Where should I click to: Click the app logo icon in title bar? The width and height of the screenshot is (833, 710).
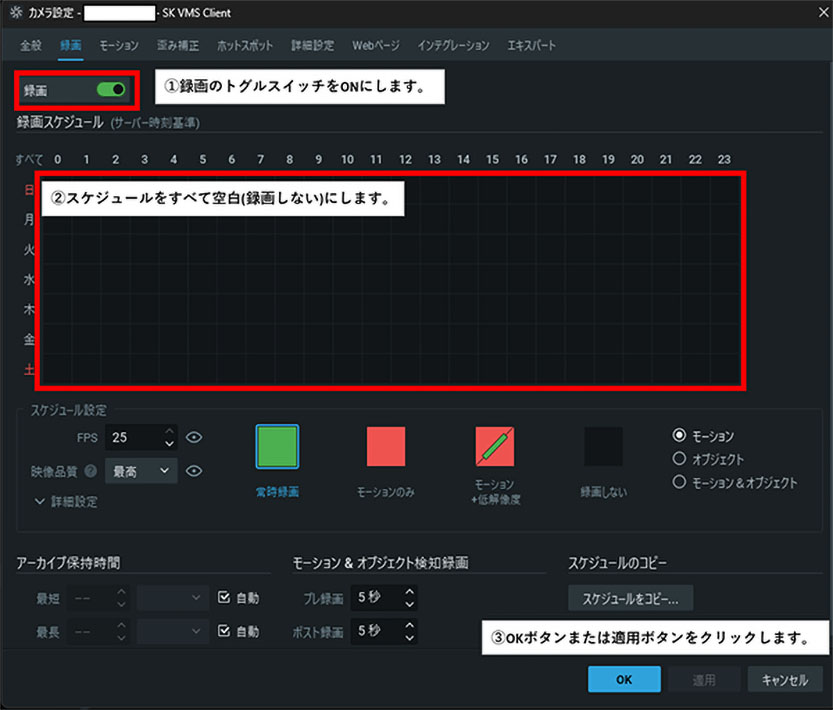click(x=16, y=12)
